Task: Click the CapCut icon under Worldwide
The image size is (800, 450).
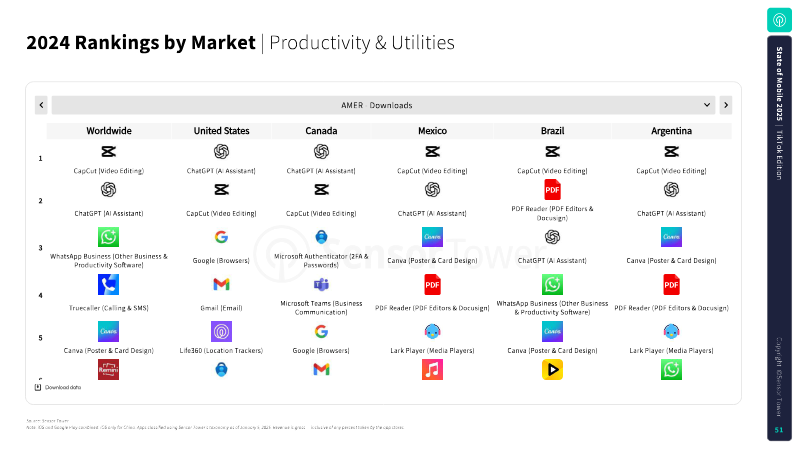Action: [108, 152]
